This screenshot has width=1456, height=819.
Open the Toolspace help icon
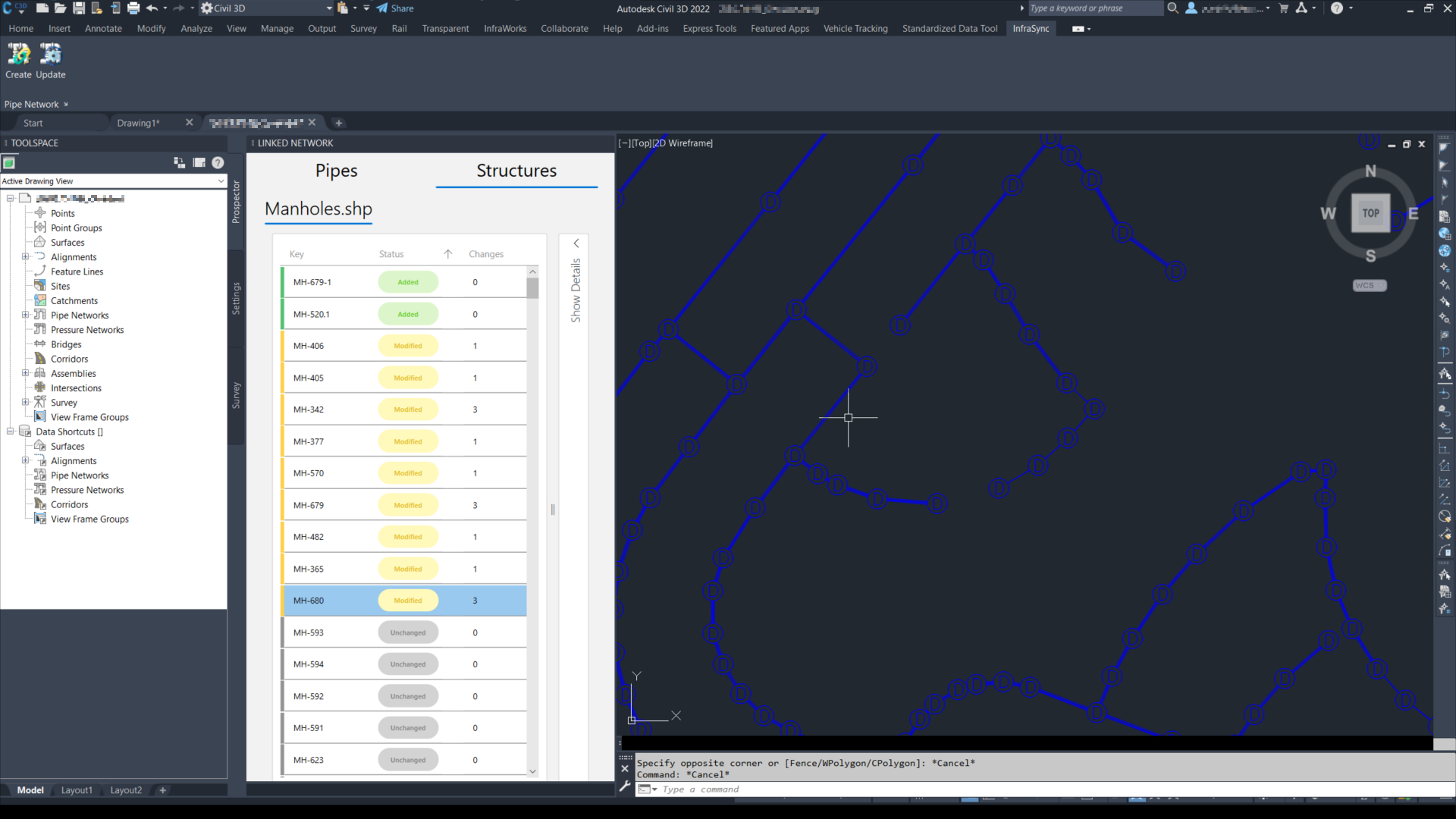[x=218, y=162]
